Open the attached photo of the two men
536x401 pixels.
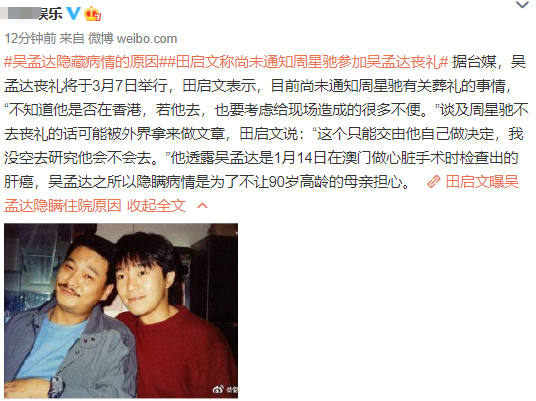[x=121, y=311]
